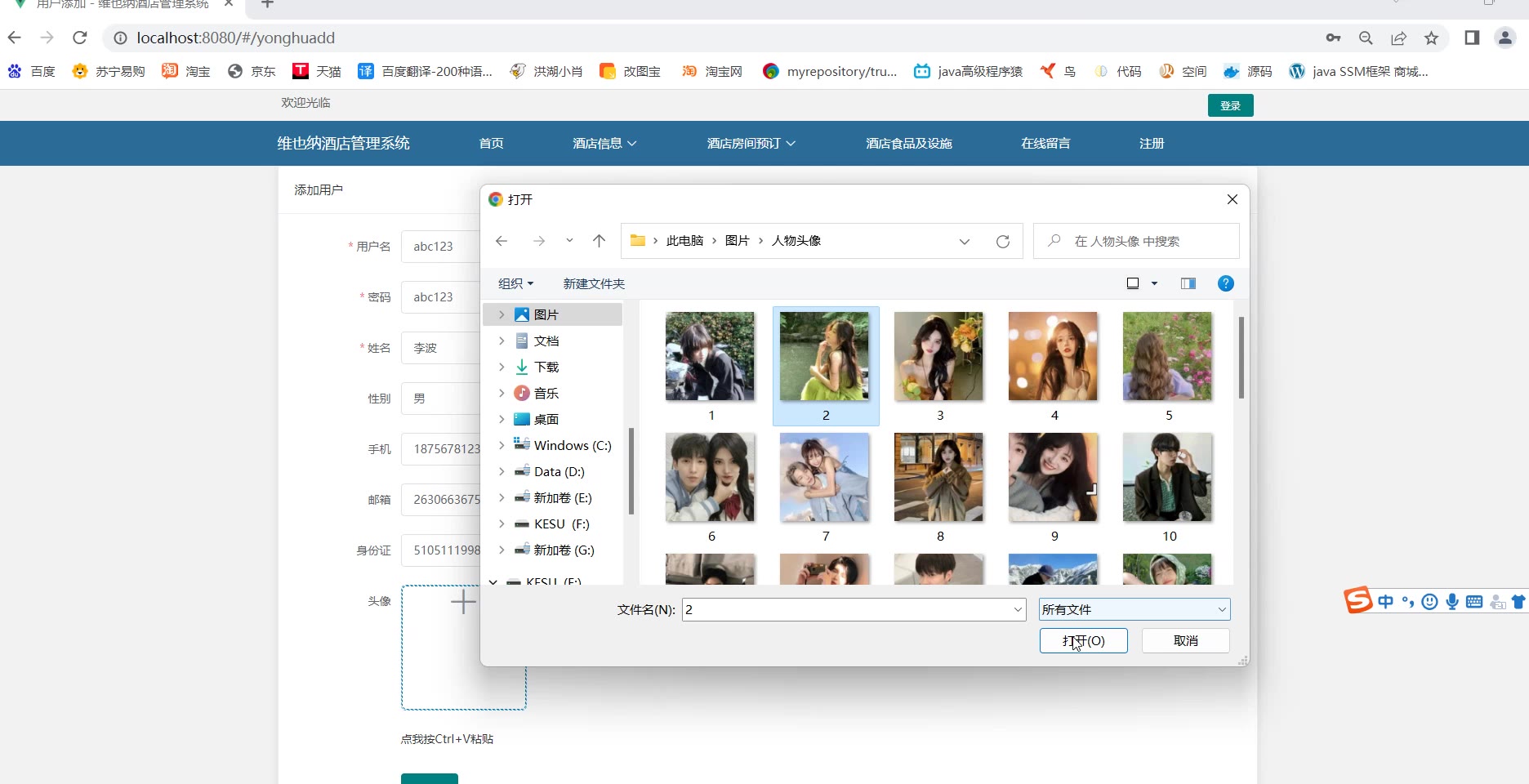This screenshot has width=1529, height=784.
Task: Open 在线留言 page
Action: pyautogui.click(x=1045, y=143)
